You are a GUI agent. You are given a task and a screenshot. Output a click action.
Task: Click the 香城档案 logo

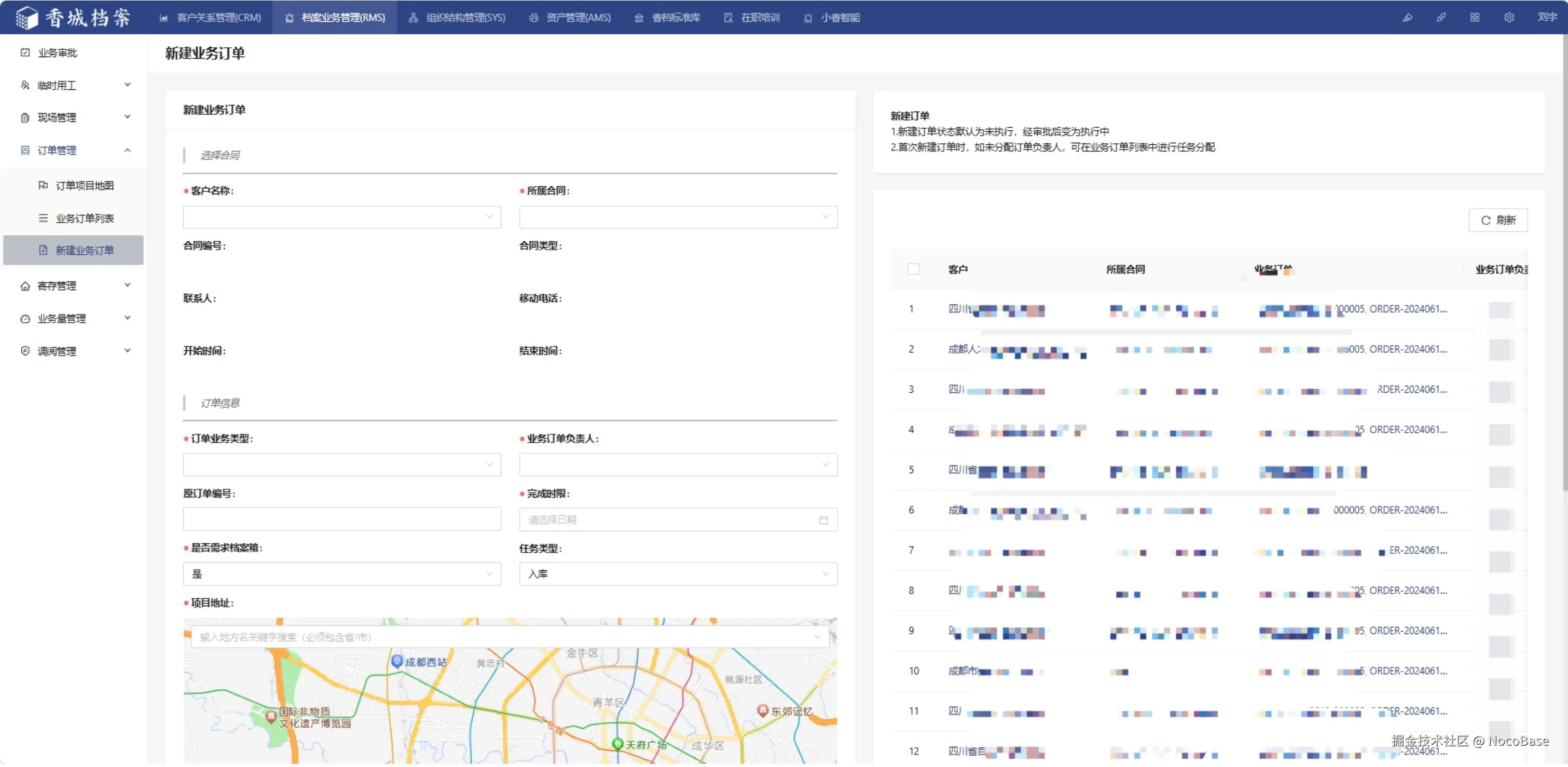point(73,18)
